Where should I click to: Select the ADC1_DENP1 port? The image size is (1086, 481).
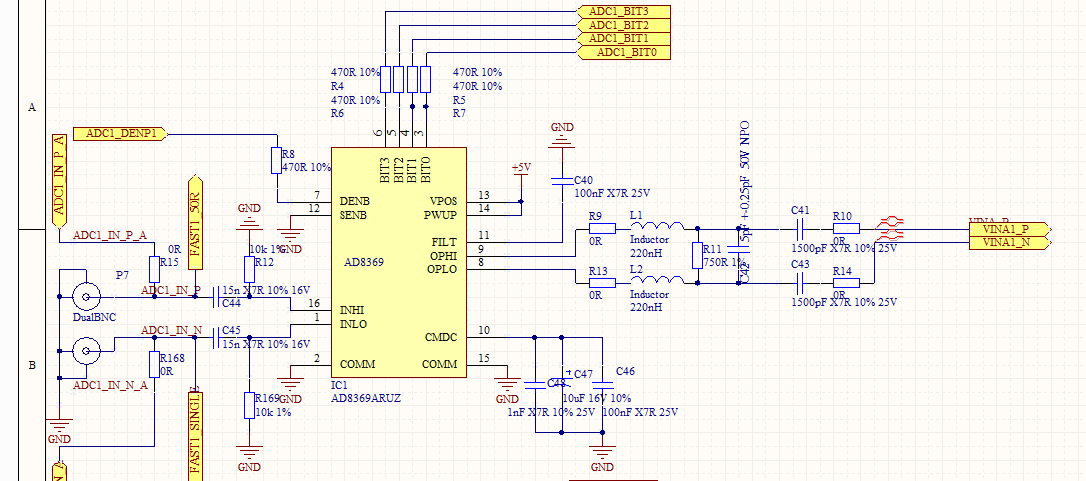[x=120, y=134]
